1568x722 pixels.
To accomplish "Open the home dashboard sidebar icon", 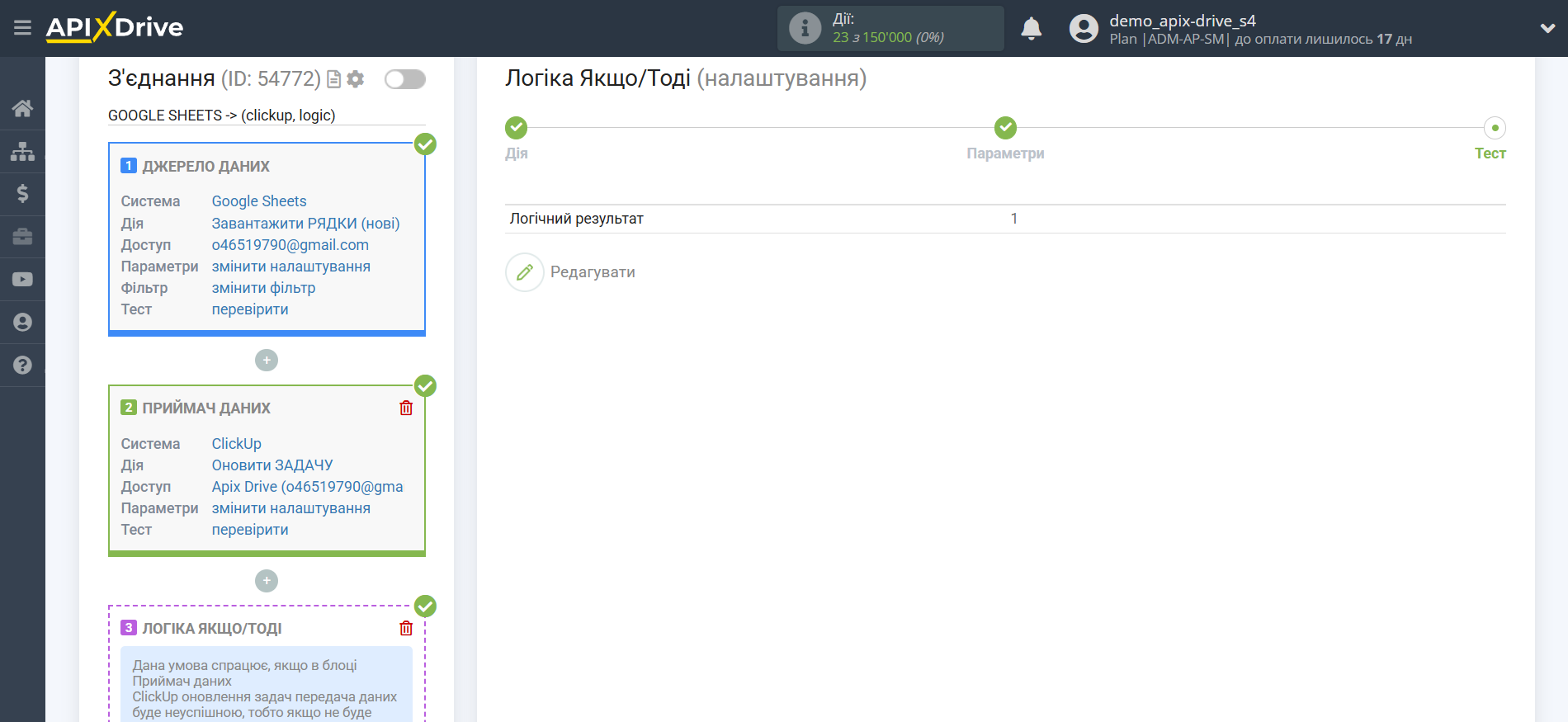I will (22, 108).
